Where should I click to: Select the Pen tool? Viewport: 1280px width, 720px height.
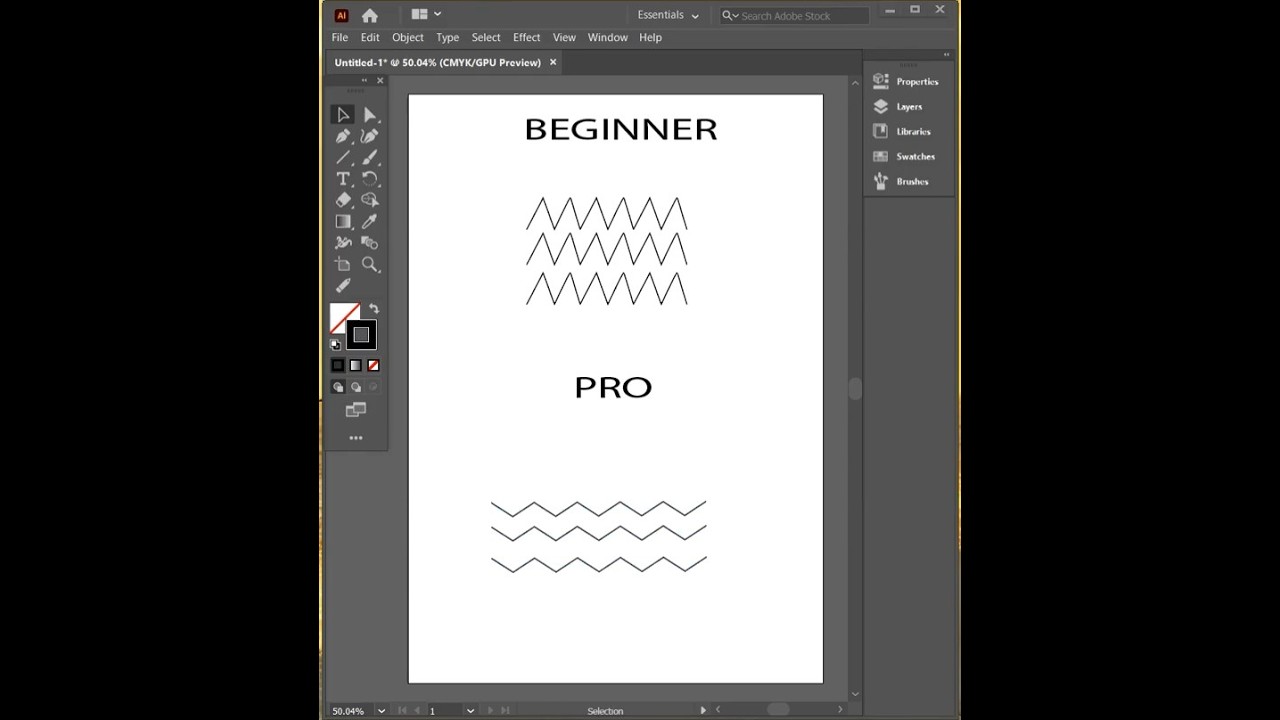tap(343, 136)
